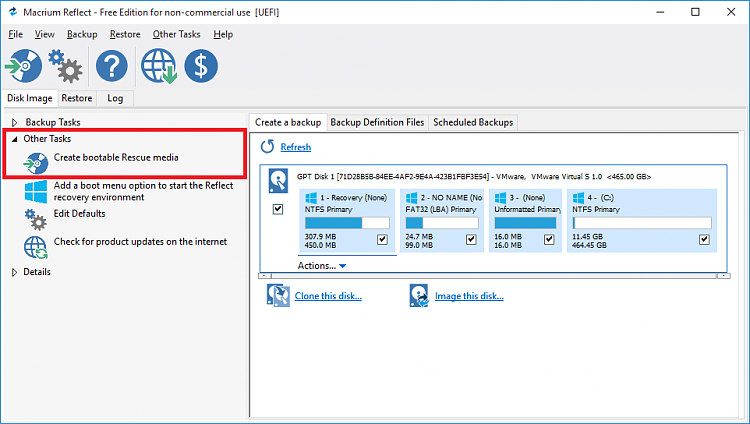Click the Windows flag on partition 4 (C:)
Screen dimensions: 750x424
[578, 198]
